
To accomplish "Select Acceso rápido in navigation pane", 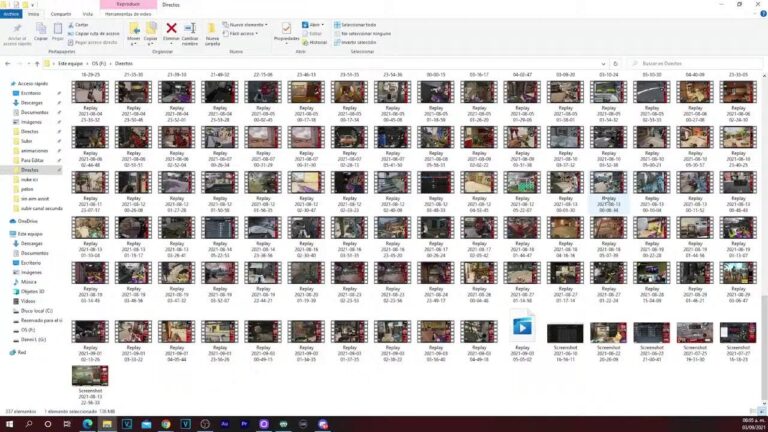I will (x=29, y=84).
